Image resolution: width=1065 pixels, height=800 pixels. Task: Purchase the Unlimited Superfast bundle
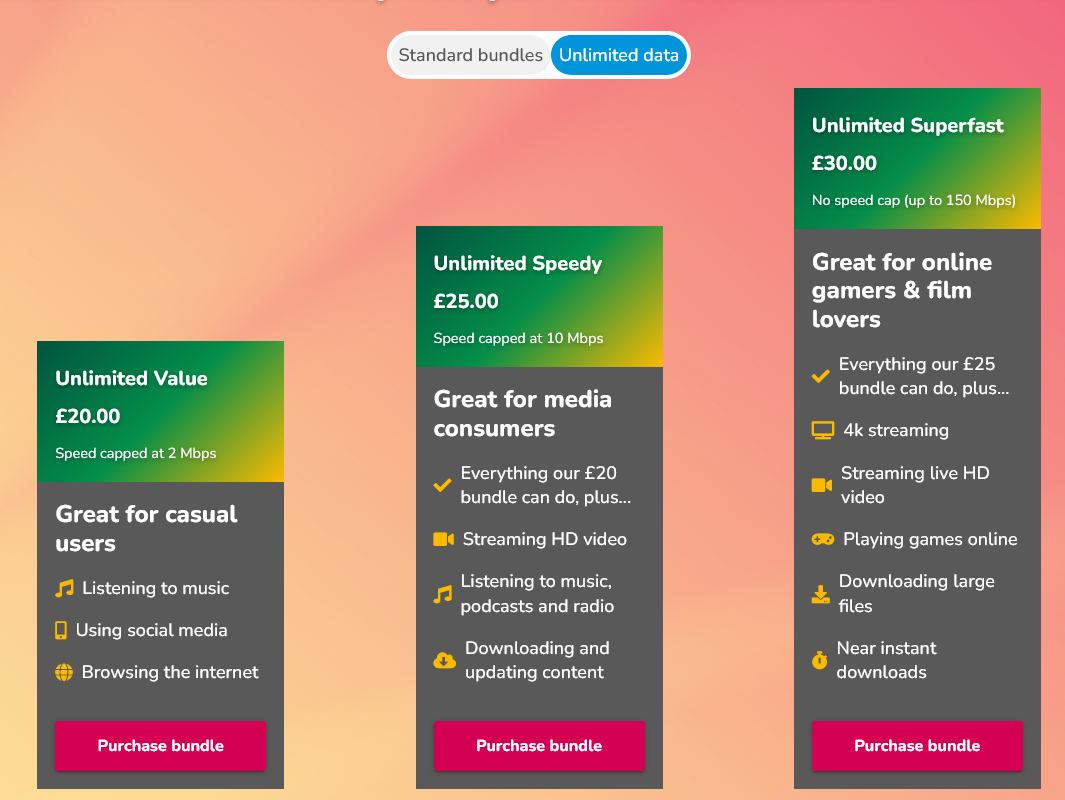[x=917, y=746]
